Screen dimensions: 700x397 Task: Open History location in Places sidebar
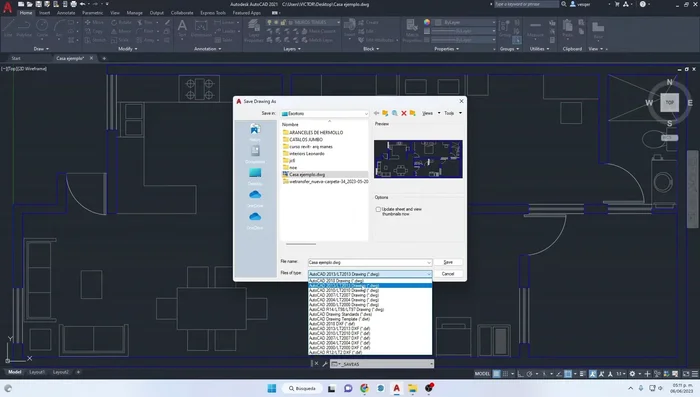(255, 132)
